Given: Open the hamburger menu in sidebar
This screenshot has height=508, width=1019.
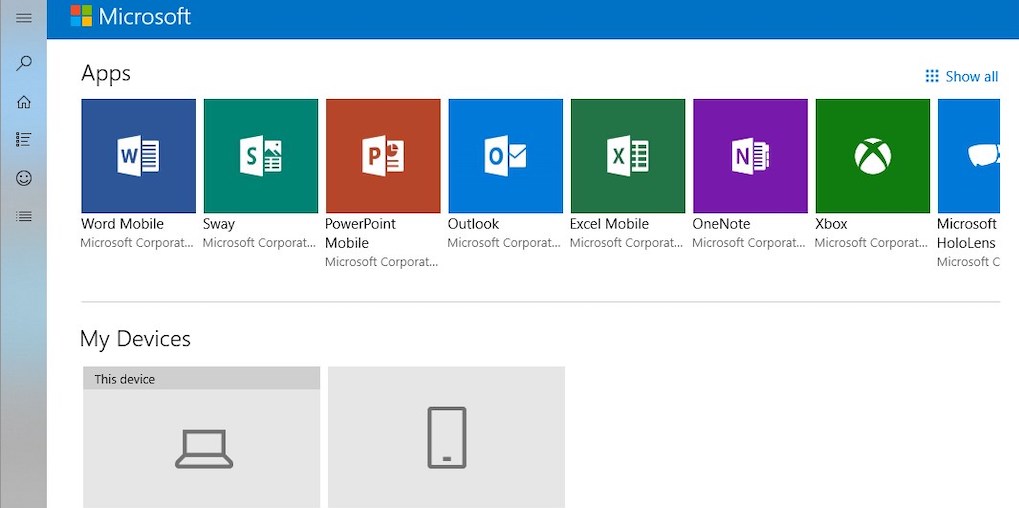Looking at the screenshot, I should click(x=24, y=18).
